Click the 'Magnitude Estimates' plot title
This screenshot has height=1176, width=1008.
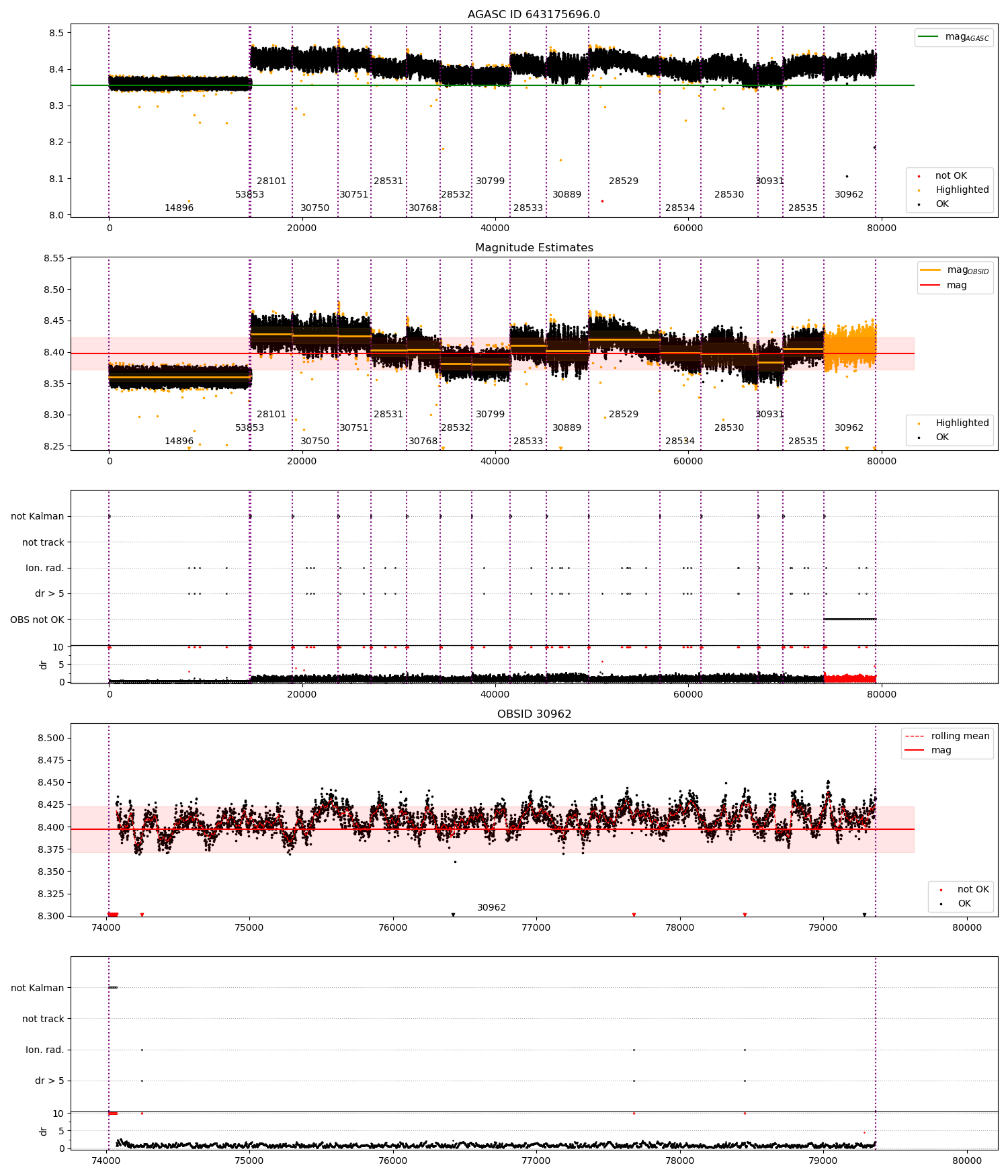(x=534, y=248)
